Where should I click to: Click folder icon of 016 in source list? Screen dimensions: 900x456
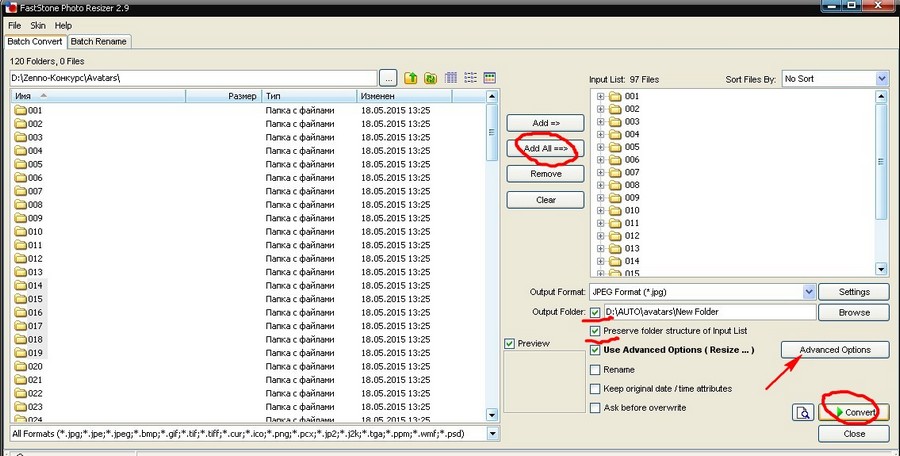coord(21,312)
